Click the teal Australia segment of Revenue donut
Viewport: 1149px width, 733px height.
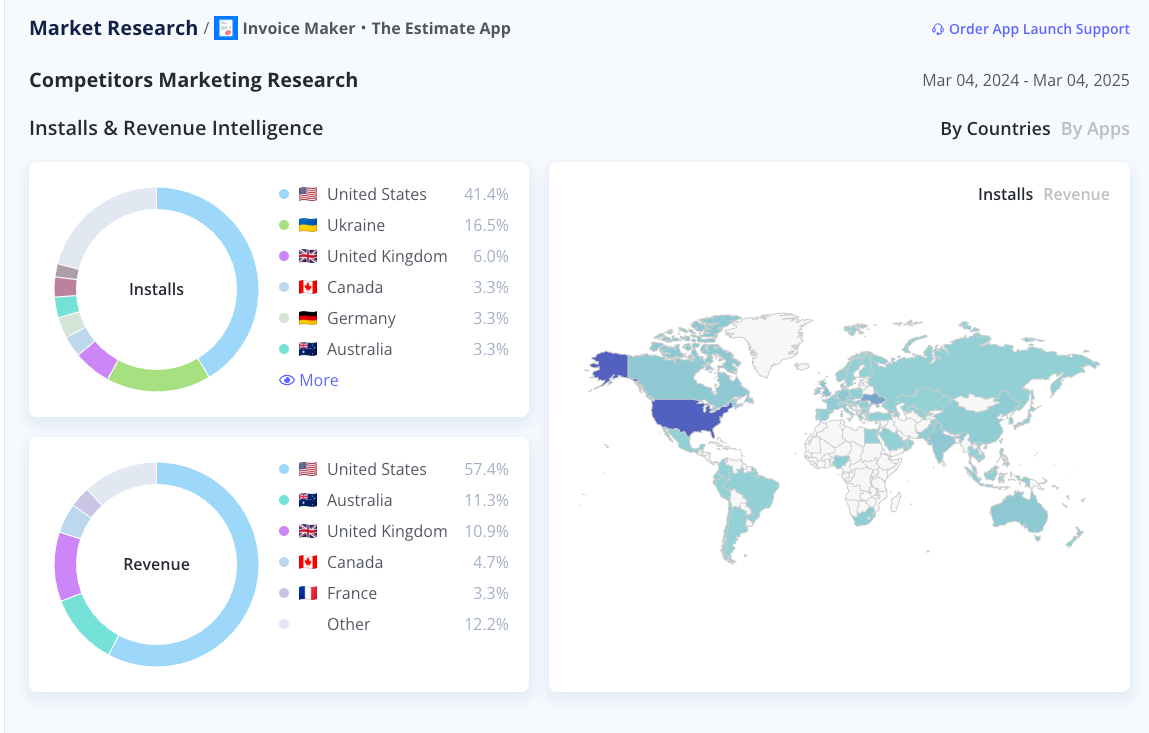click(x=88, y=624)
